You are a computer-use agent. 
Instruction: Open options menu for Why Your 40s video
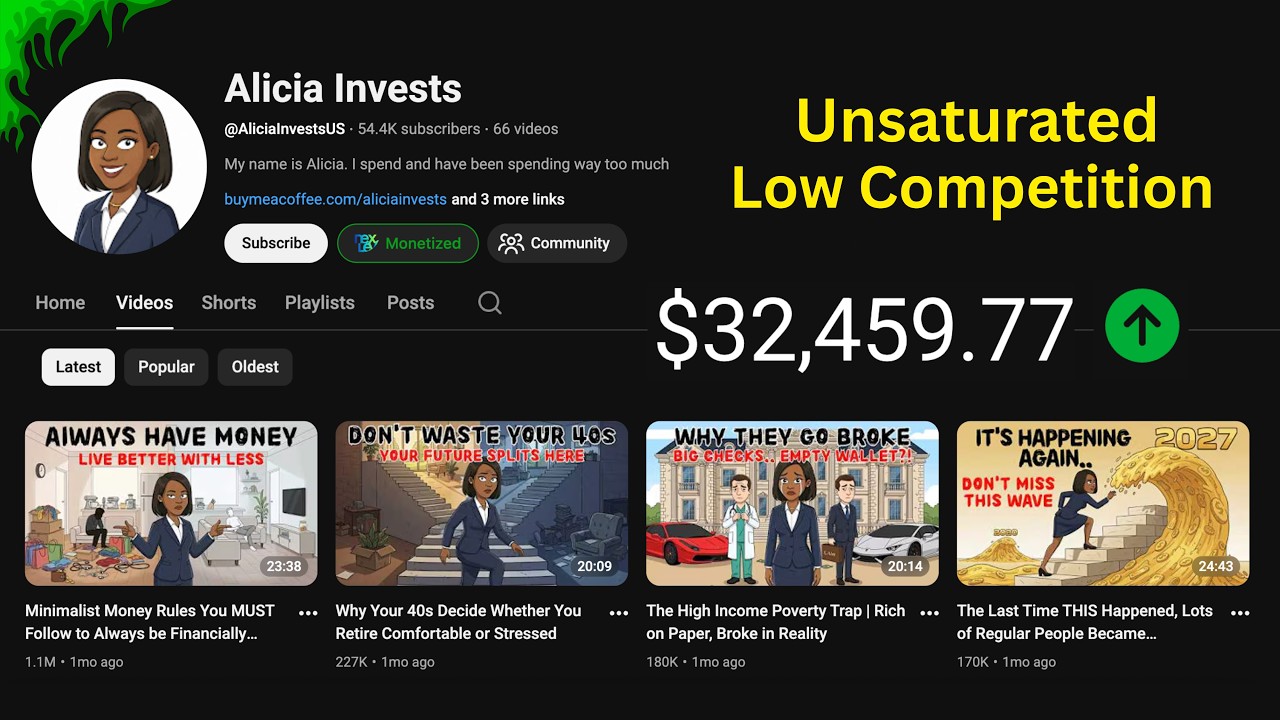(x=619, y=613)
